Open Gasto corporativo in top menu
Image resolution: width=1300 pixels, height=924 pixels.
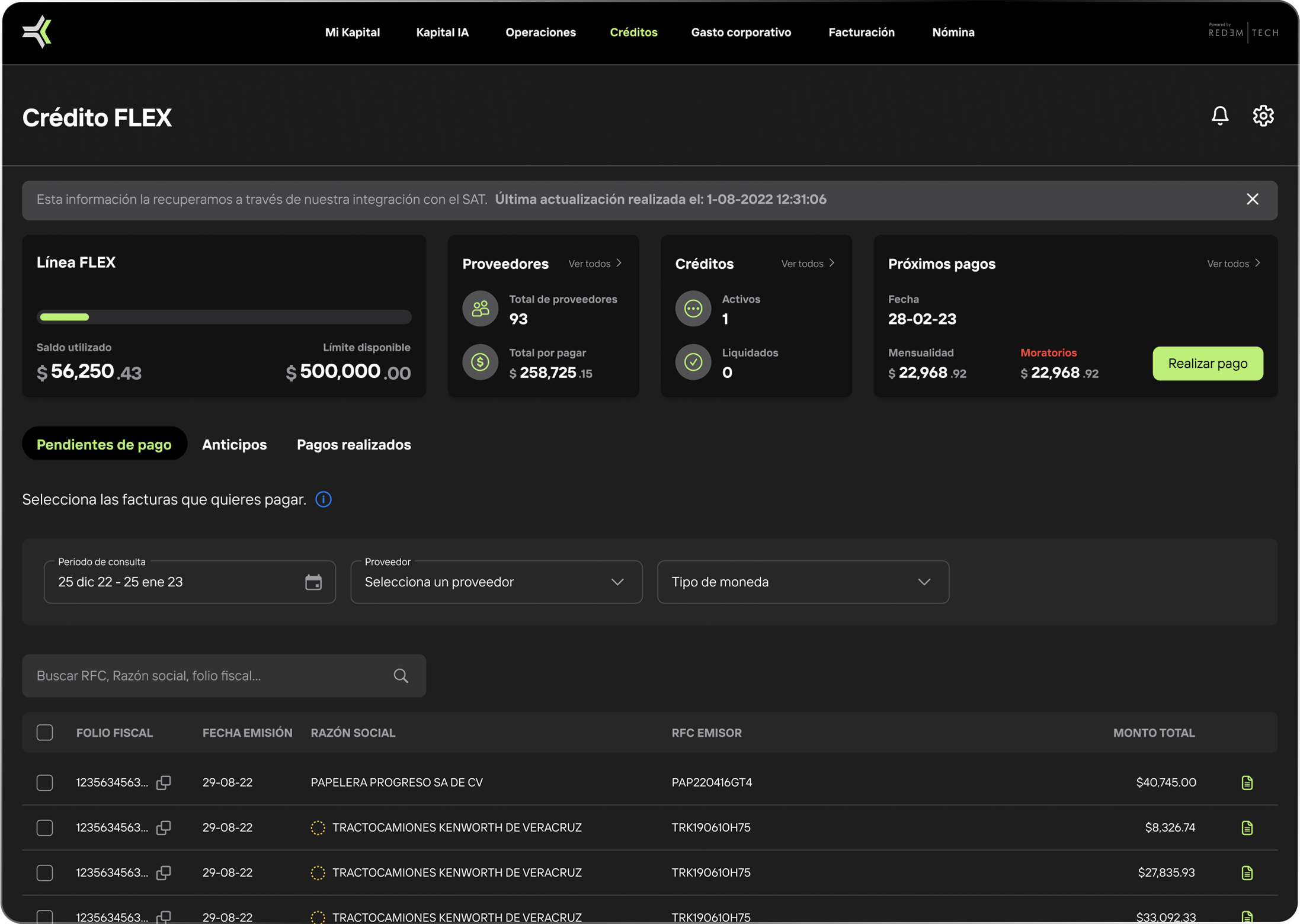tap(741, 33)
